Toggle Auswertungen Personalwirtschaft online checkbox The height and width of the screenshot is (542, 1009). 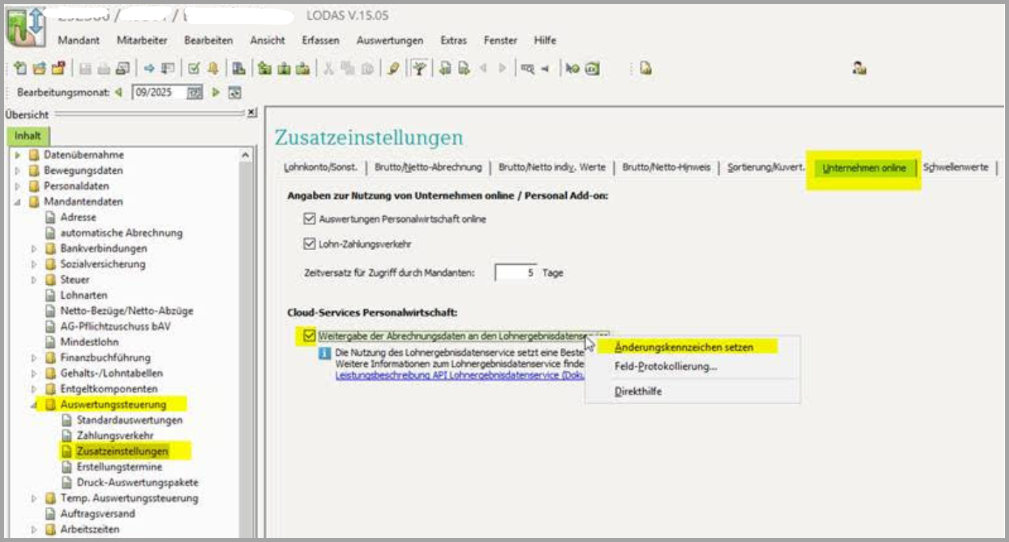tap(308, 218)
